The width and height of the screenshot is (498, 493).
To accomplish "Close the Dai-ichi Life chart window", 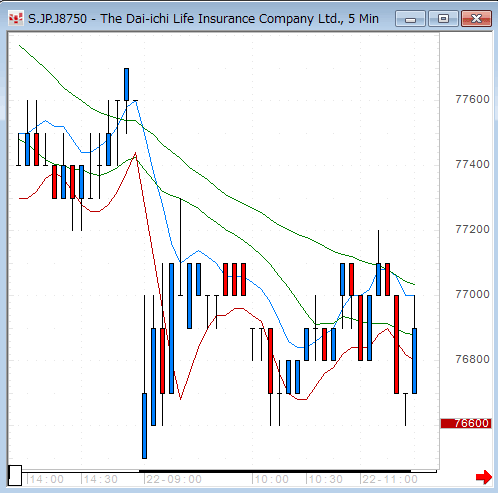I will [x=476, y=18].
